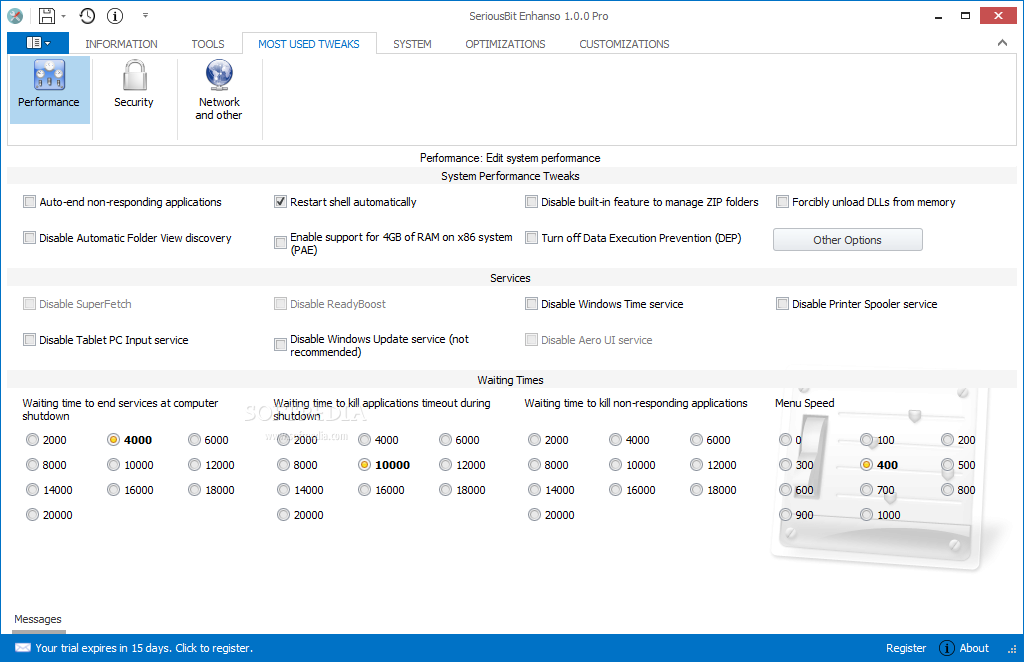The image size is (1024, 662).
Task: Enable Auto-end non-responding applications
Action: click(x=29, y=202)
